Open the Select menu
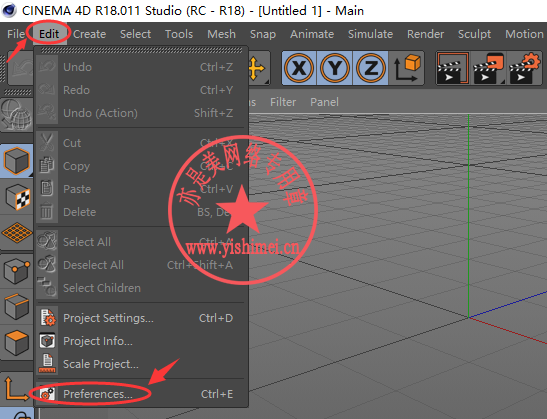This screenshot has width=547, height=419. coord(135,34)
